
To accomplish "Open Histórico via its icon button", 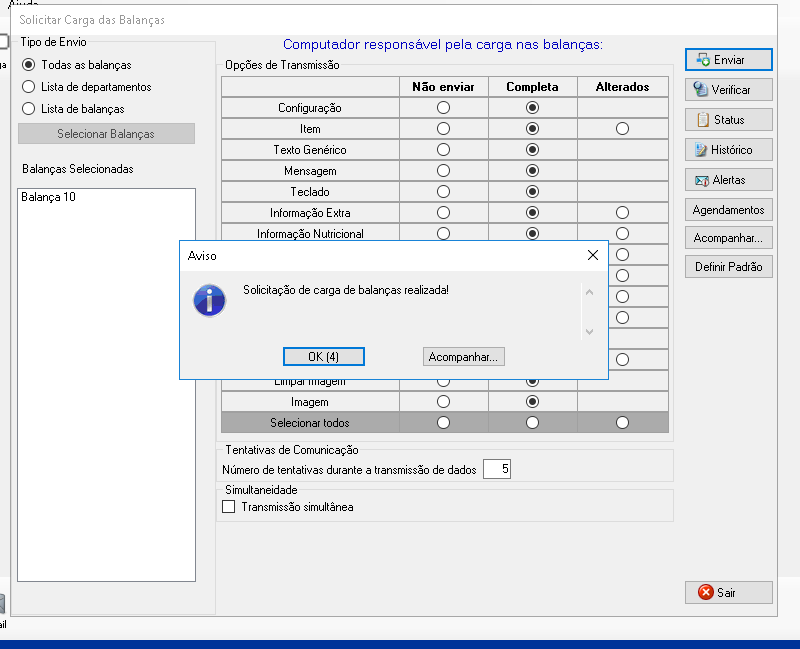I will (703, 150).
